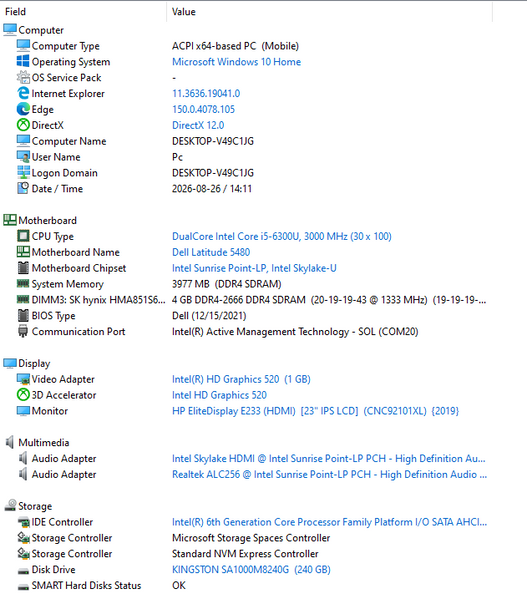
Task: Click the 3D Accelerator icon
Action: [23, 395]
